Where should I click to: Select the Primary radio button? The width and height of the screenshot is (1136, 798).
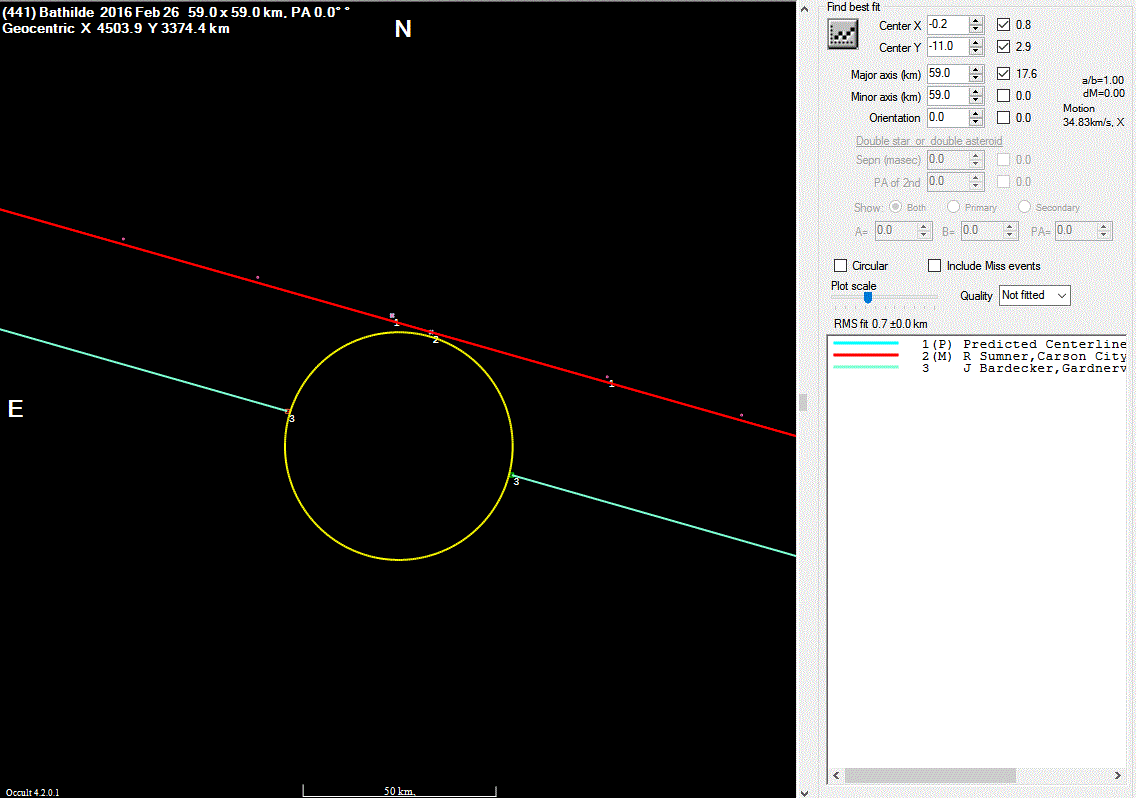click(953, 207)
